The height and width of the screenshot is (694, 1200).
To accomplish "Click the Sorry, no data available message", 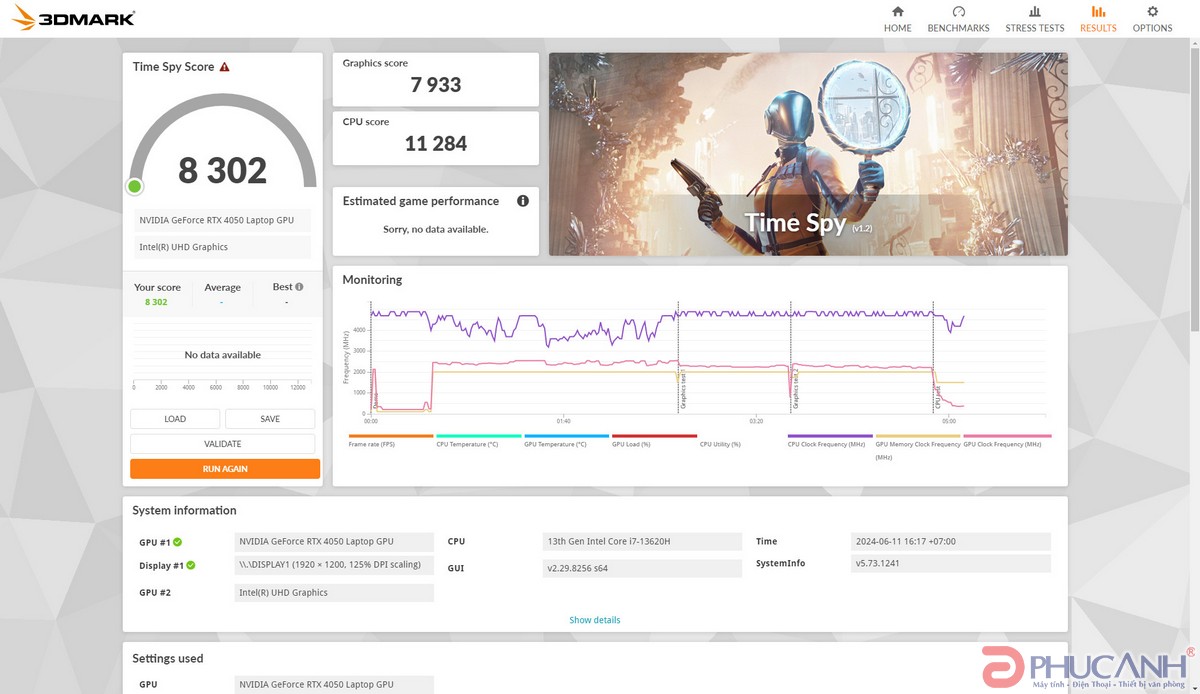I will (436, 229).
